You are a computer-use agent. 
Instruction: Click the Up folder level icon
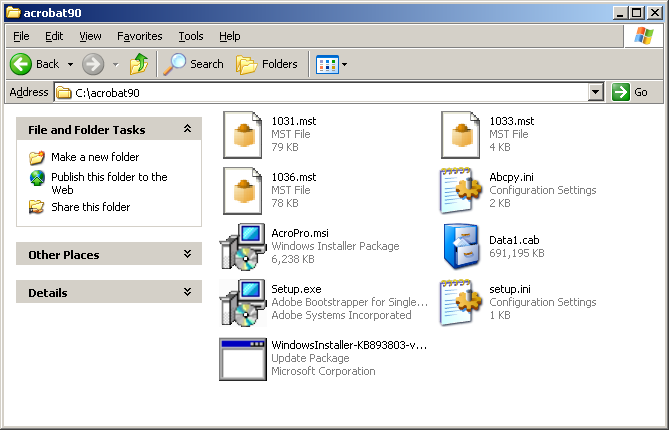tap(139, 64)
